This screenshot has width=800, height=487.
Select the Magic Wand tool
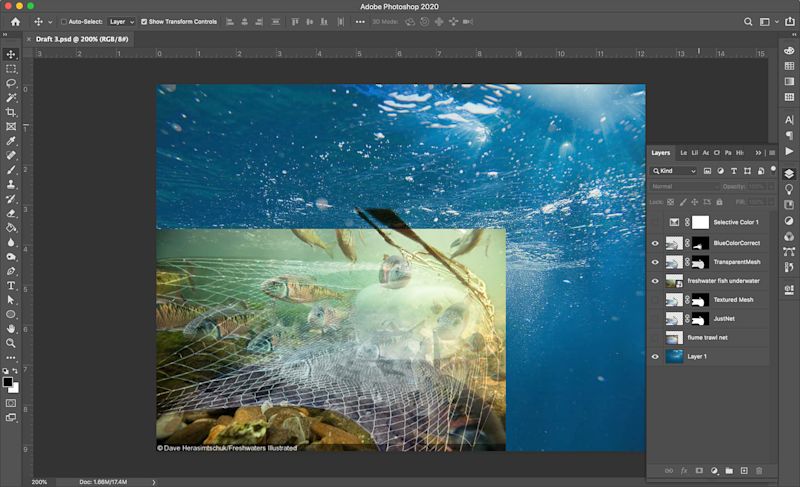pos(11,98)
